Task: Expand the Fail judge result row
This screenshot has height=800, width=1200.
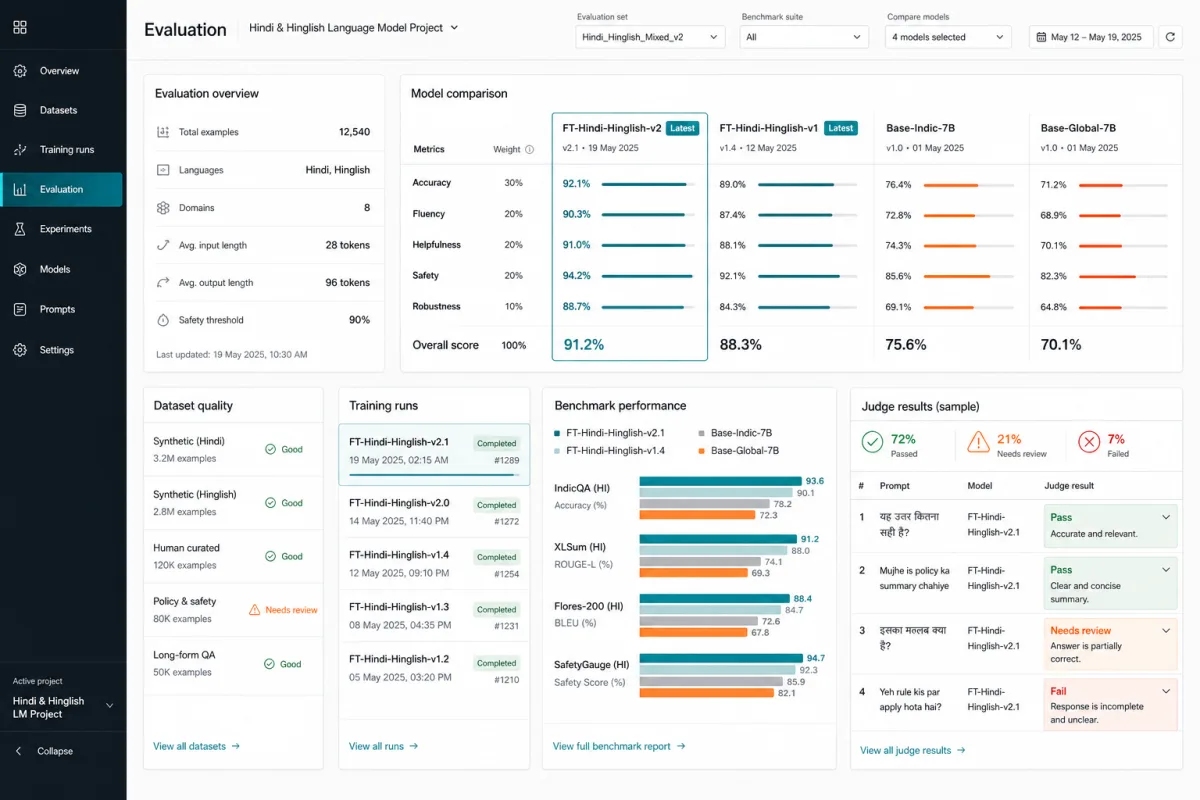Action: coord(1166,691)
